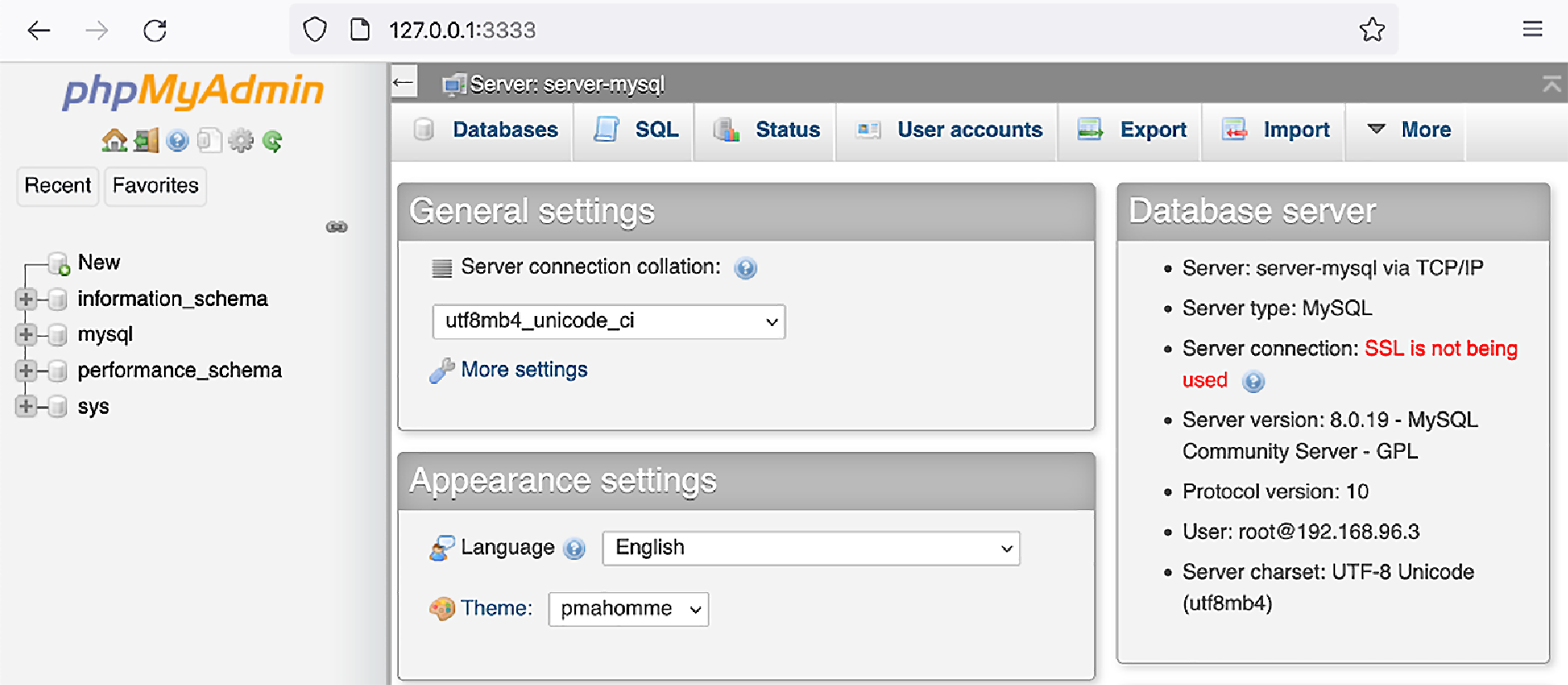Open the User accounts tab
Viewport: 1568px width, 685px height.
pyautogui.click(x=948, y=130)
